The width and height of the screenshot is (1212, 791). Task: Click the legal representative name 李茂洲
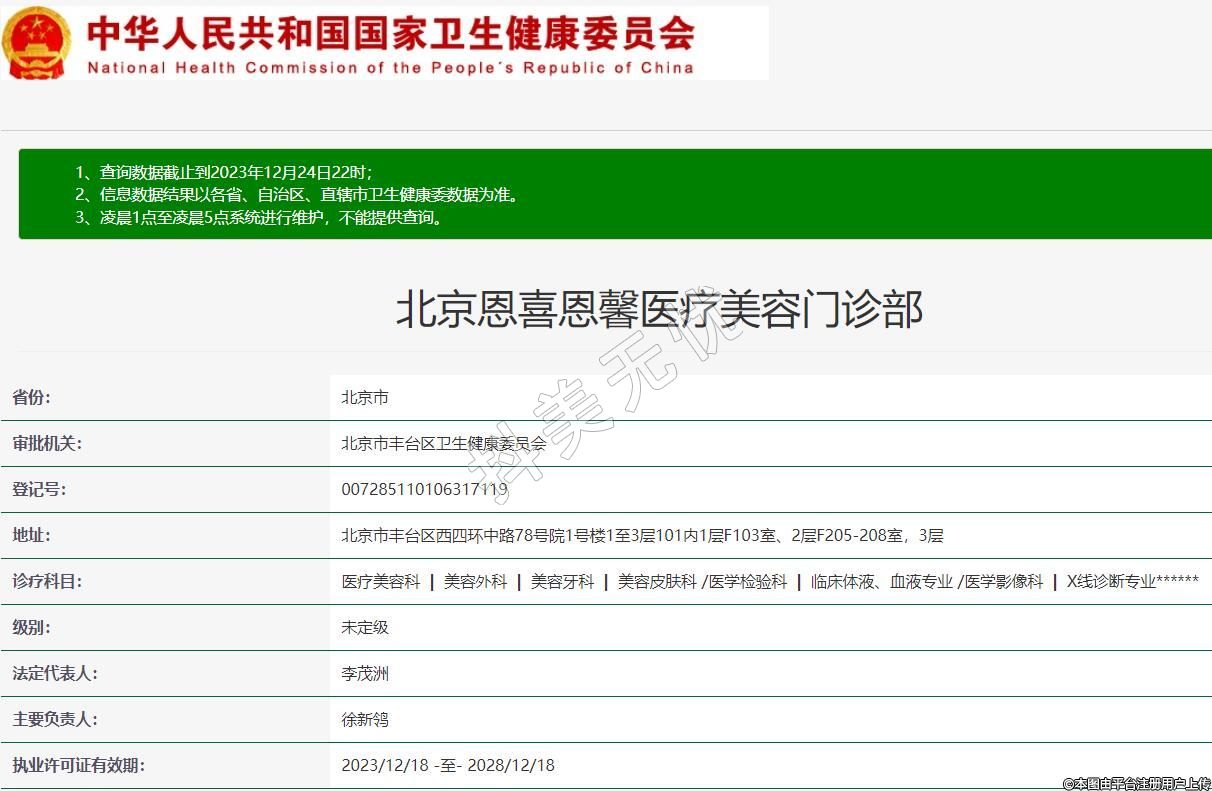coord(365,673)
